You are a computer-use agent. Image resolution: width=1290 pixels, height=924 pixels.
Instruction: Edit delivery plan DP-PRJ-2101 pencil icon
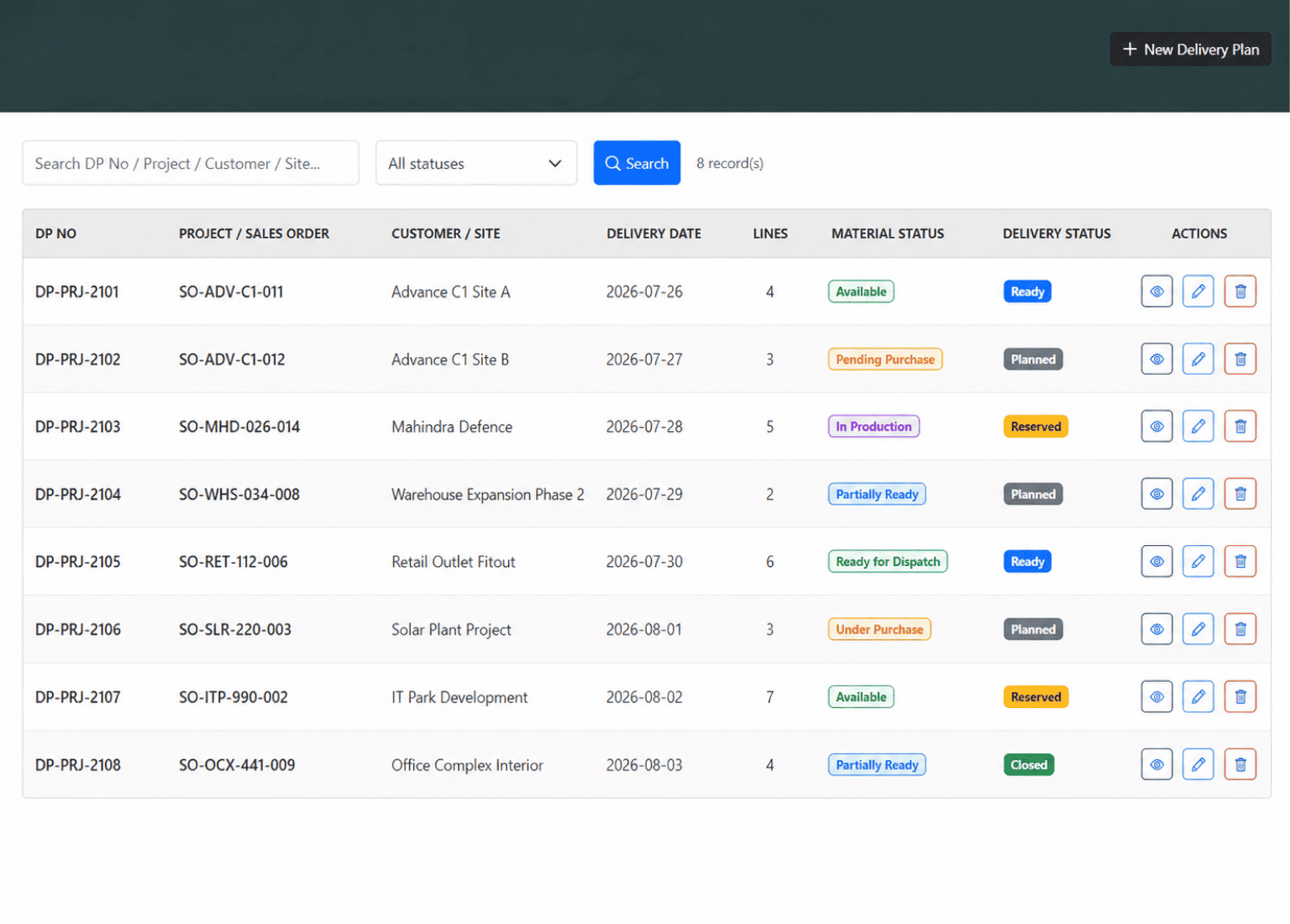(1198, 291)
